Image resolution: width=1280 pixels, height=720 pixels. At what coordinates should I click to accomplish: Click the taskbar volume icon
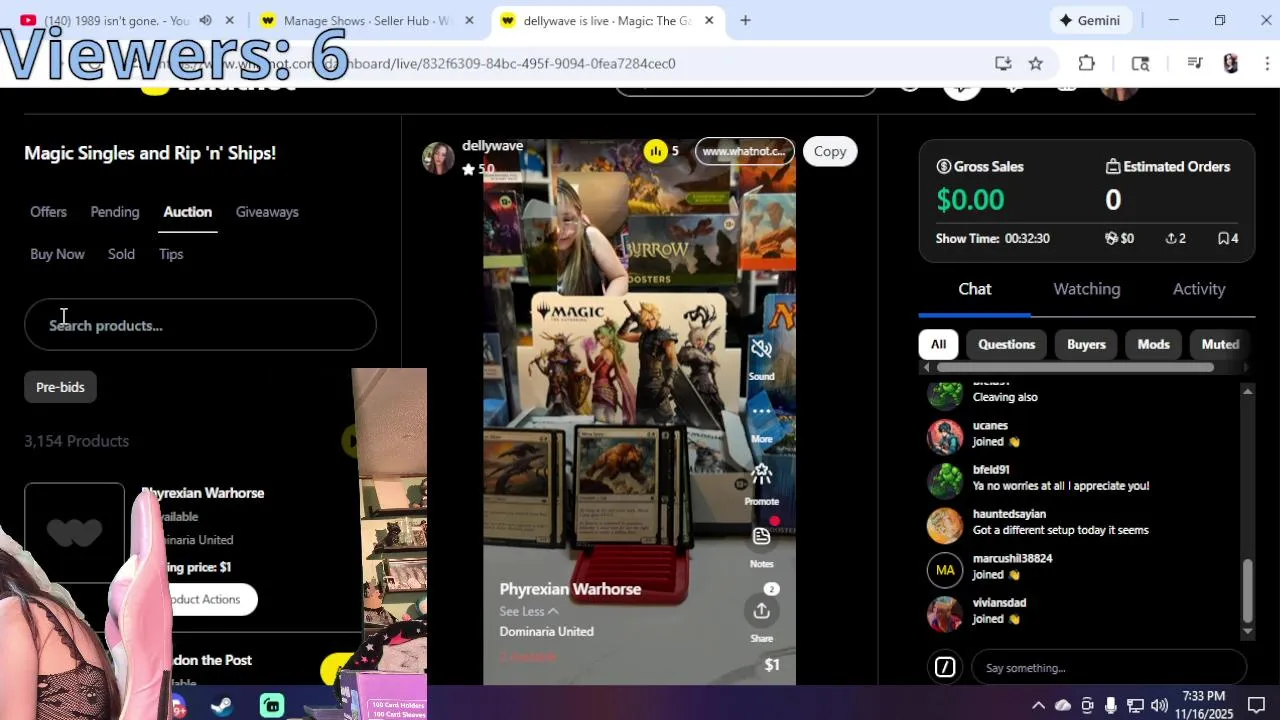point(1159,705)
